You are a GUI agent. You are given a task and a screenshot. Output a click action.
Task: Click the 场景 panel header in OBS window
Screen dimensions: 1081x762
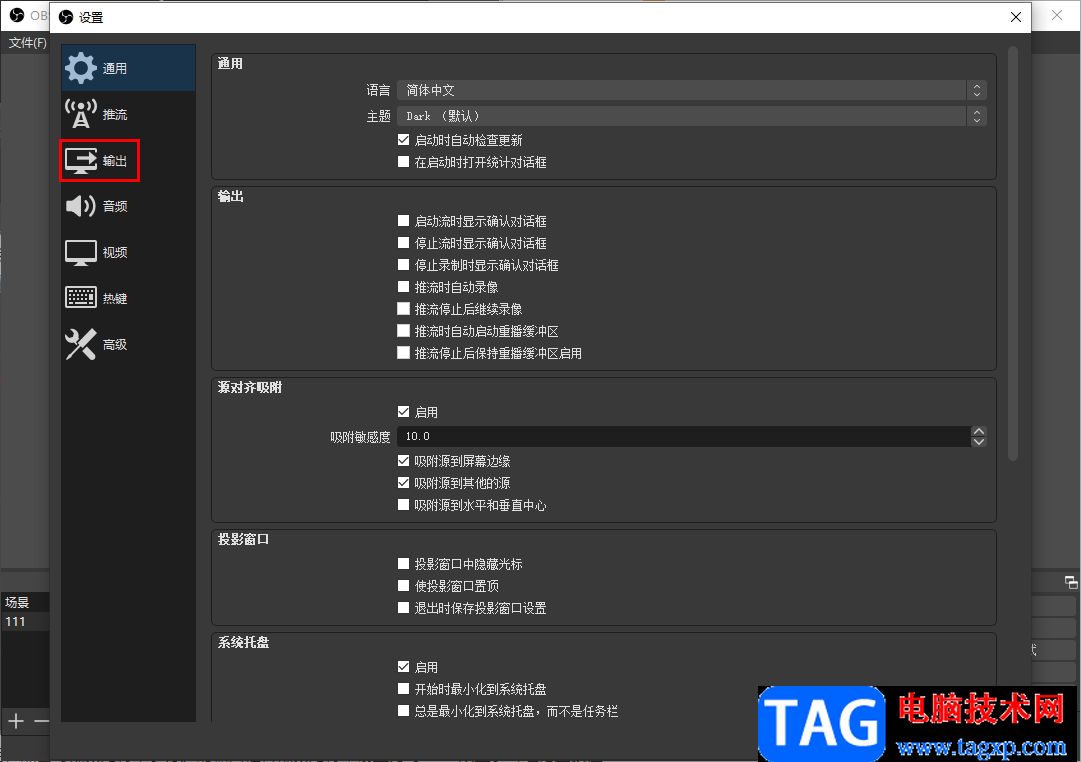pos(25,602)
